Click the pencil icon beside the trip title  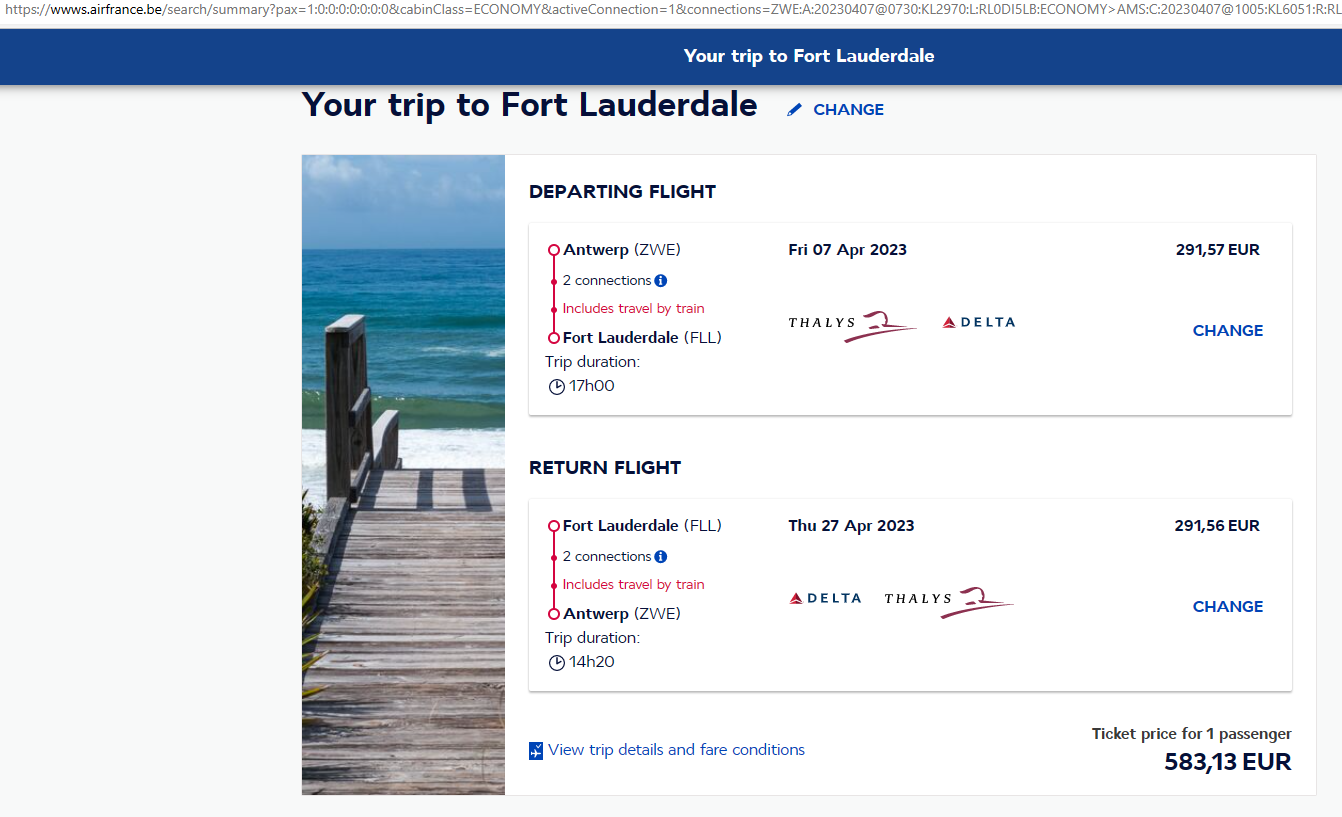pyautogui.click(x=795, y=110)
